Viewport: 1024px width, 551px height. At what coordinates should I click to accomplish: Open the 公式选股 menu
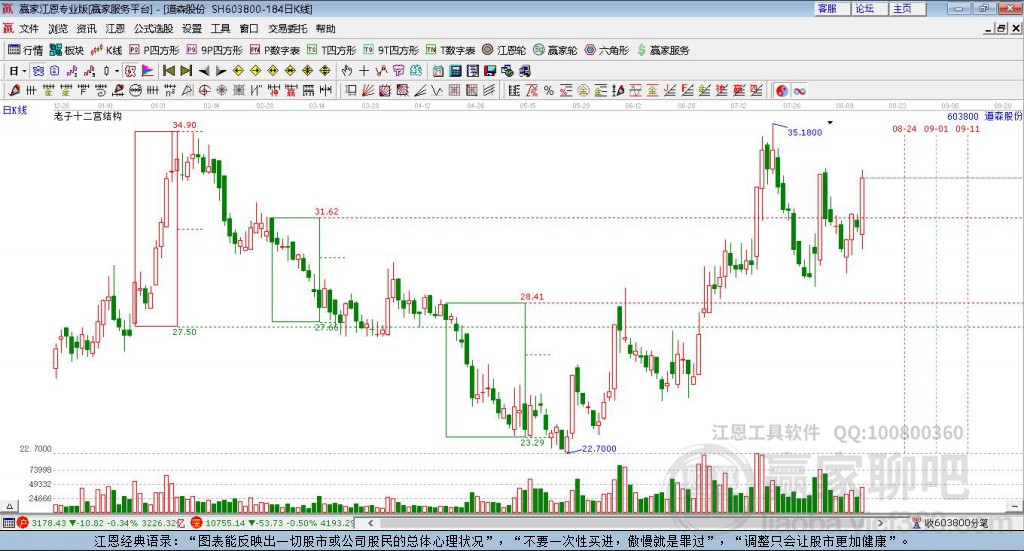click(153, 29)
